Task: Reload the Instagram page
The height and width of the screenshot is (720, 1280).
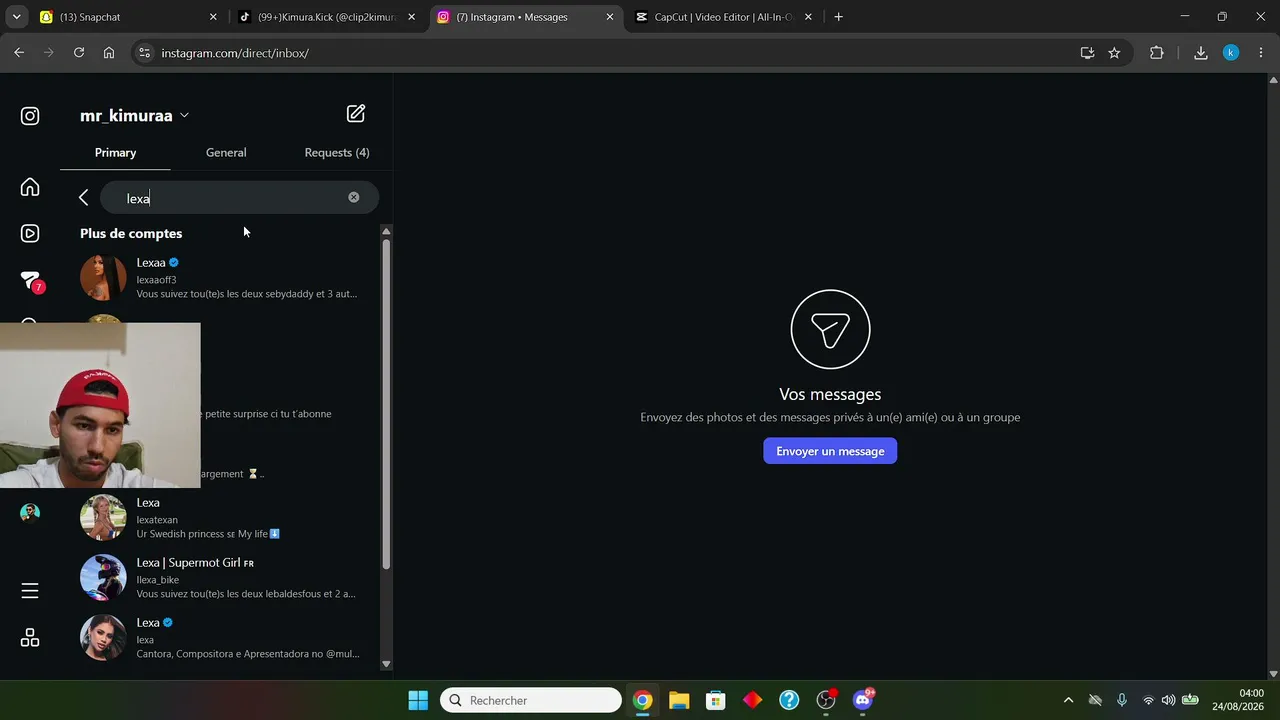Action: click(x=79, y=53)
